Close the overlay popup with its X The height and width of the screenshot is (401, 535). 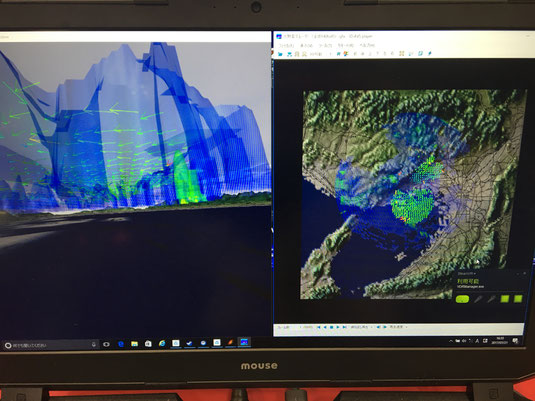(524, 273)
